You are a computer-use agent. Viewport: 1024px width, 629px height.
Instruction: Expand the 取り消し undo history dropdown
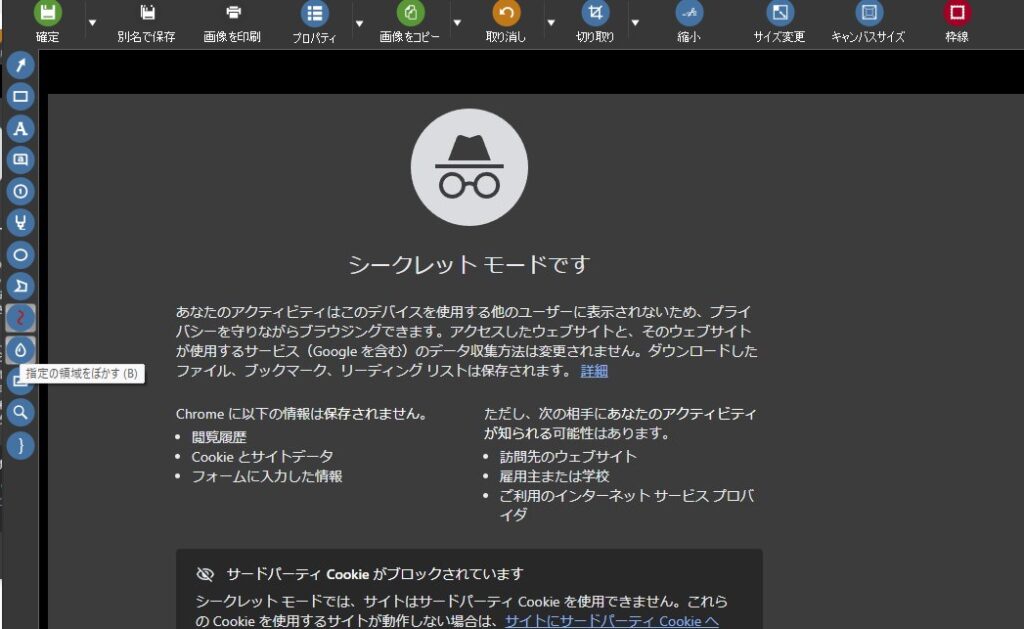point(549,21)
